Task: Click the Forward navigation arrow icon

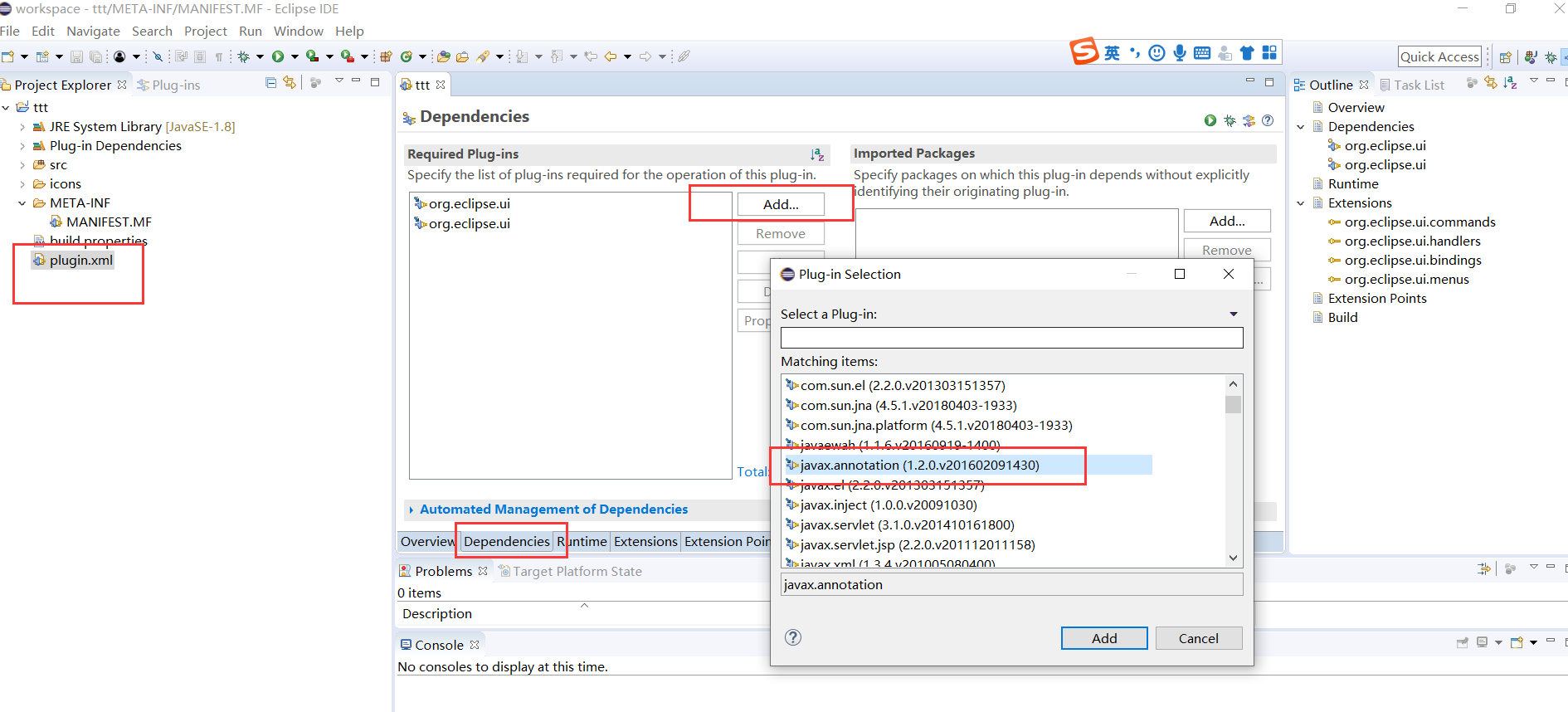Action: click(x=645, y=56)
